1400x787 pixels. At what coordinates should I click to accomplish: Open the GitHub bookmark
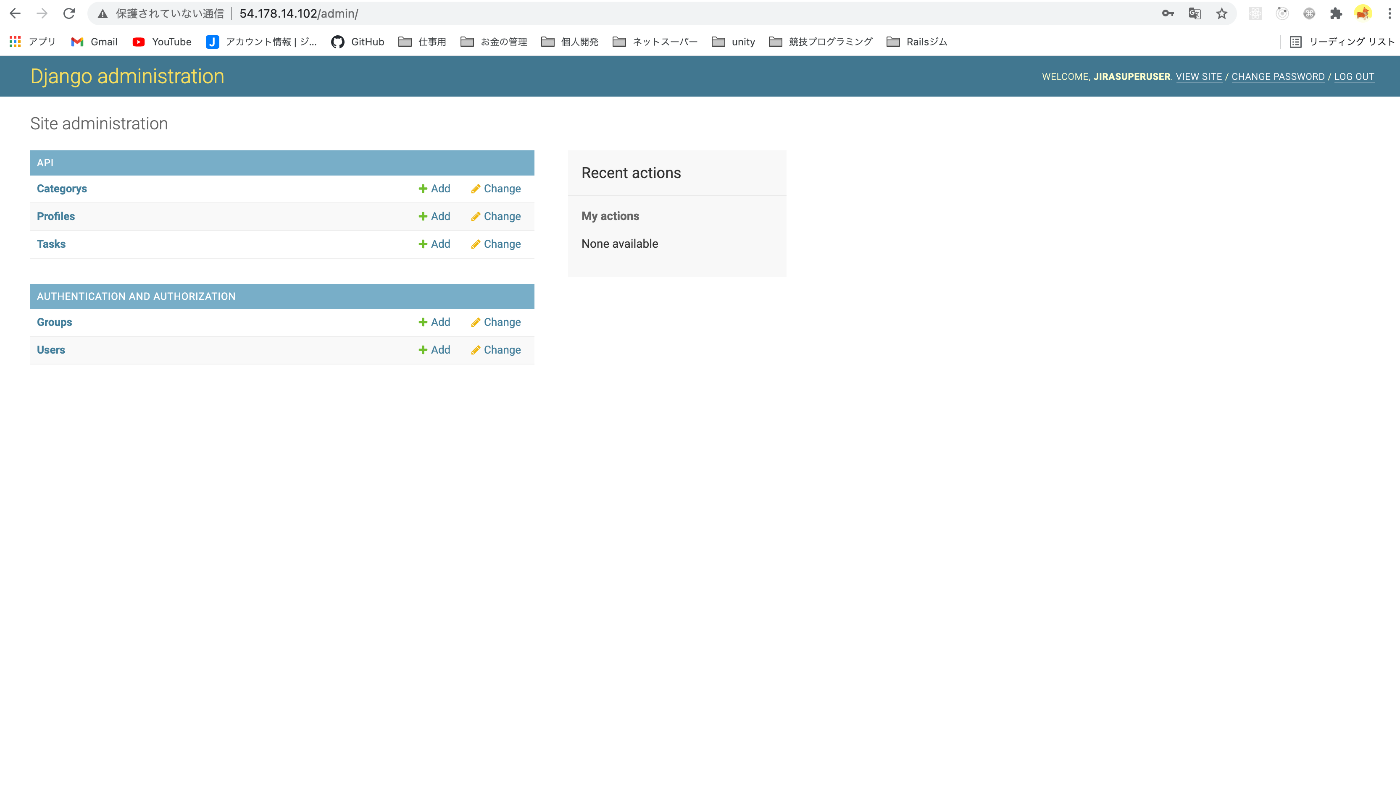[358, 42]
